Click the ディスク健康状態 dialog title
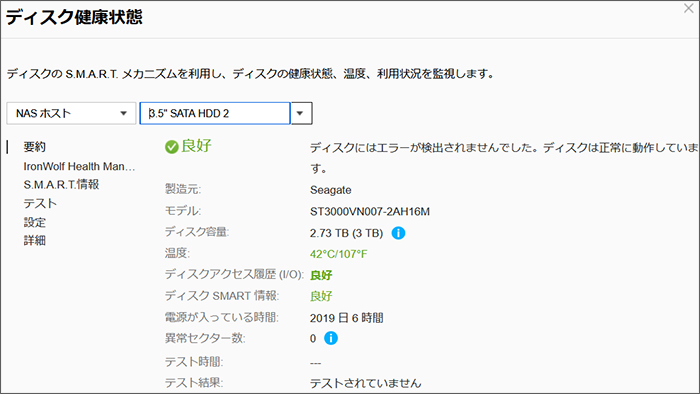The width and height of the screenshot is (700, 394). [x=74, y=17]
